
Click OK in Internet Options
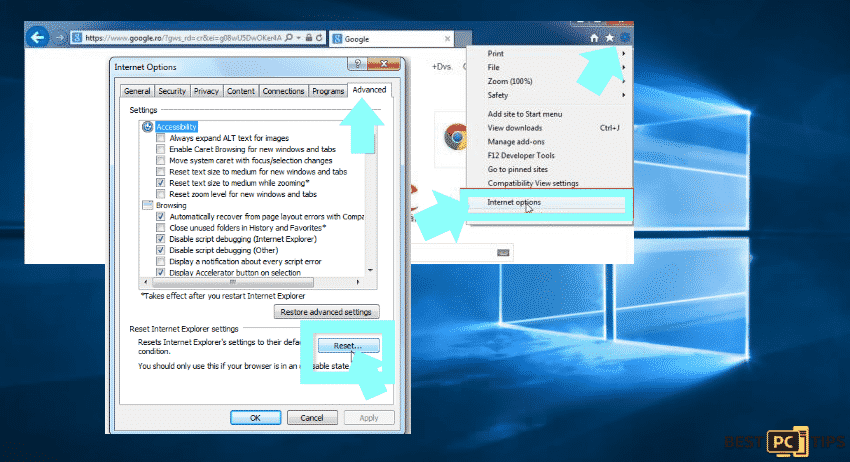tap(255, 418)
